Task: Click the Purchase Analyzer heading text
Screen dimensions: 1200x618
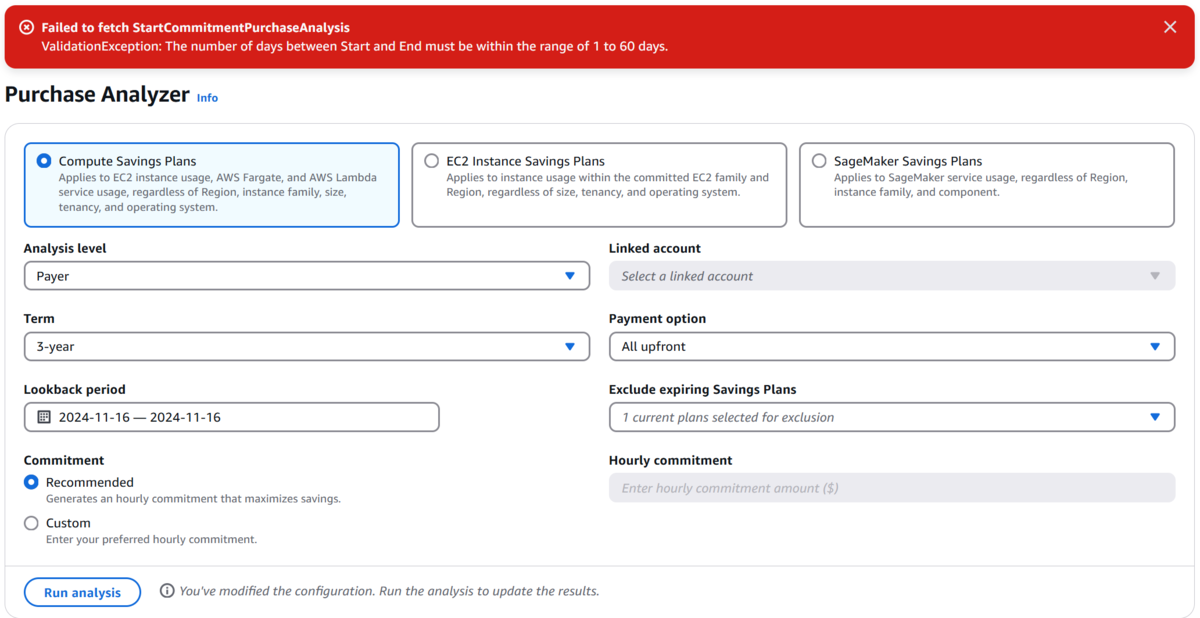Action: (97, 95)
